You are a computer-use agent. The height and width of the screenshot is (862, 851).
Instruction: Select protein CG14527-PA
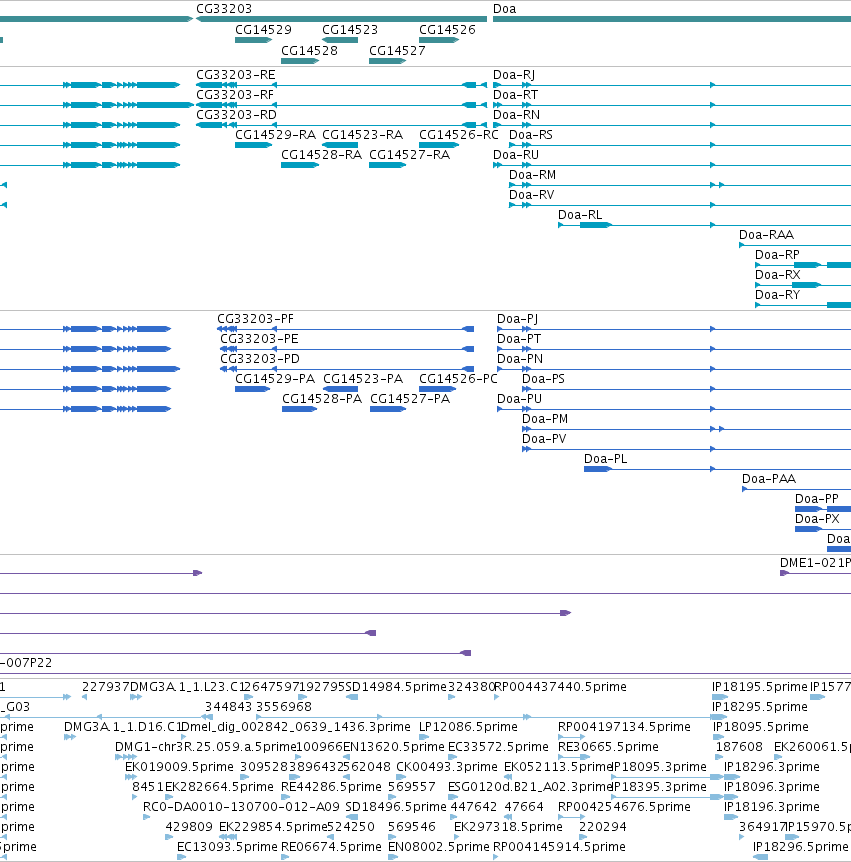point(410,399)
